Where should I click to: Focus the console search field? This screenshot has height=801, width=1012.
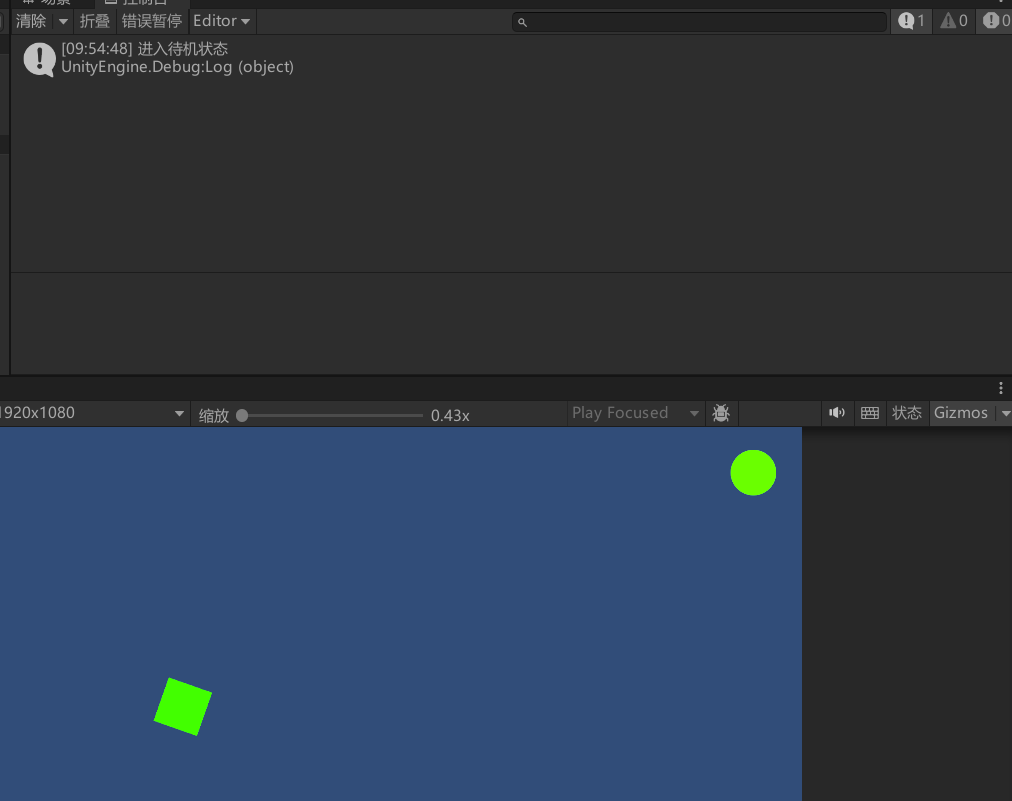700,22
